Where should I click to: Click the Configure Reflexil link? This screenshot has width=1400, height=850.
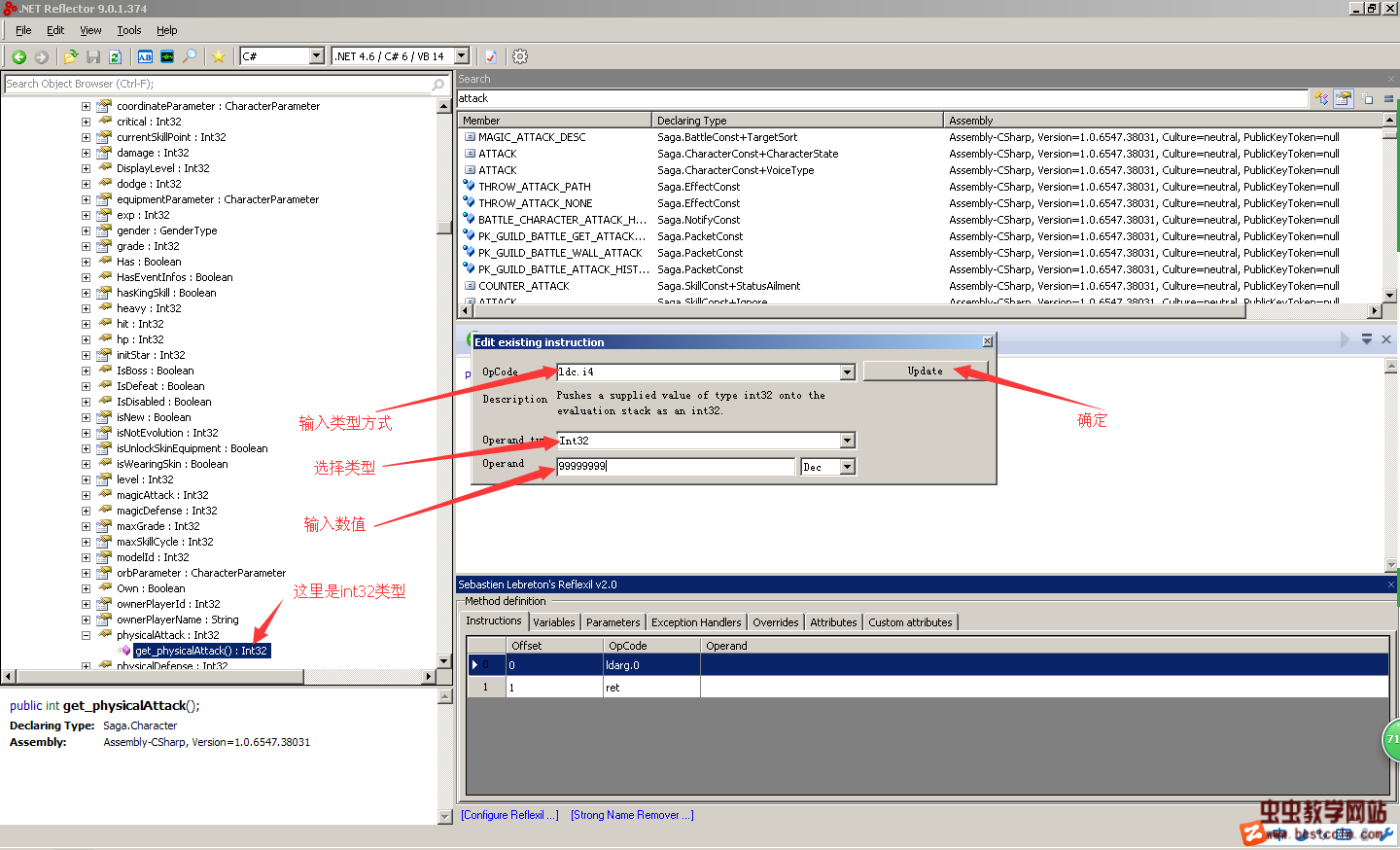509,815
